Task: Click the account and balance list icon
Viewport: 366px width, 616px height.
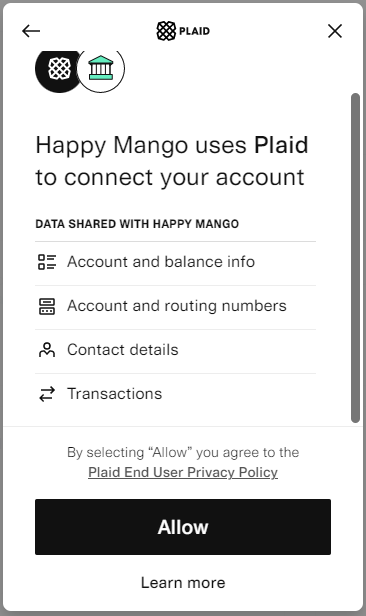Action: click(47, 262)
